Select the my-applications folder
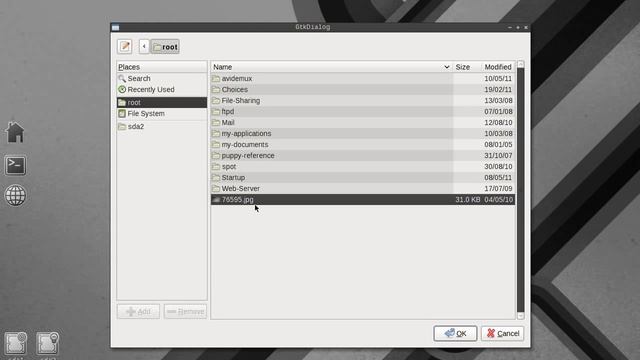The width and height of the screenshot is (640, 360). [362, 133]
